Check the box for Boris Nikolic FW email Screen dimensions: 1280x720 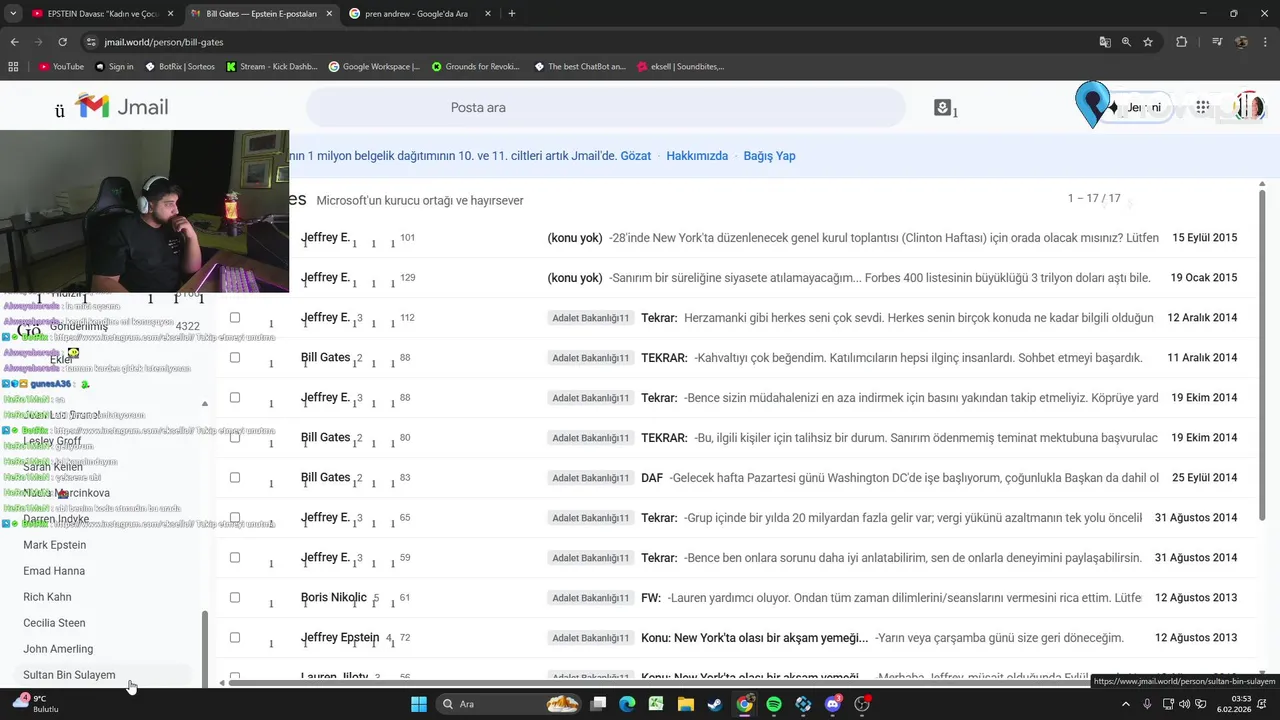235,598
